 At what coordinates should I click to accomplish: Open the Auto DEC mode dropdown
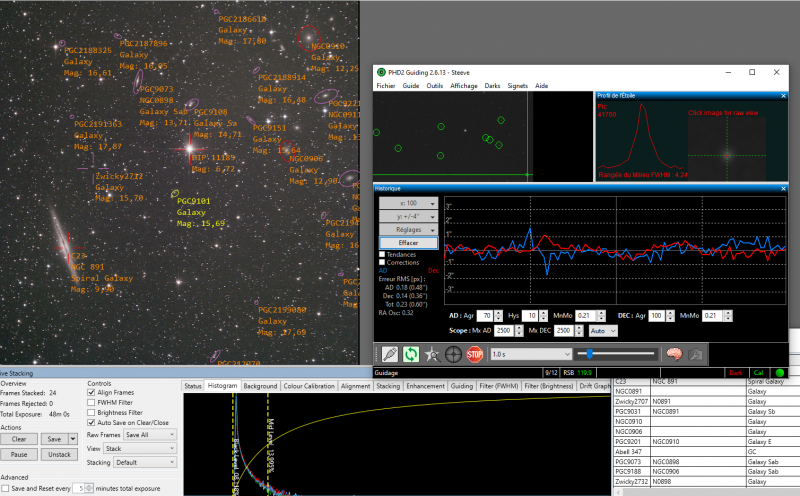(603, 331)
